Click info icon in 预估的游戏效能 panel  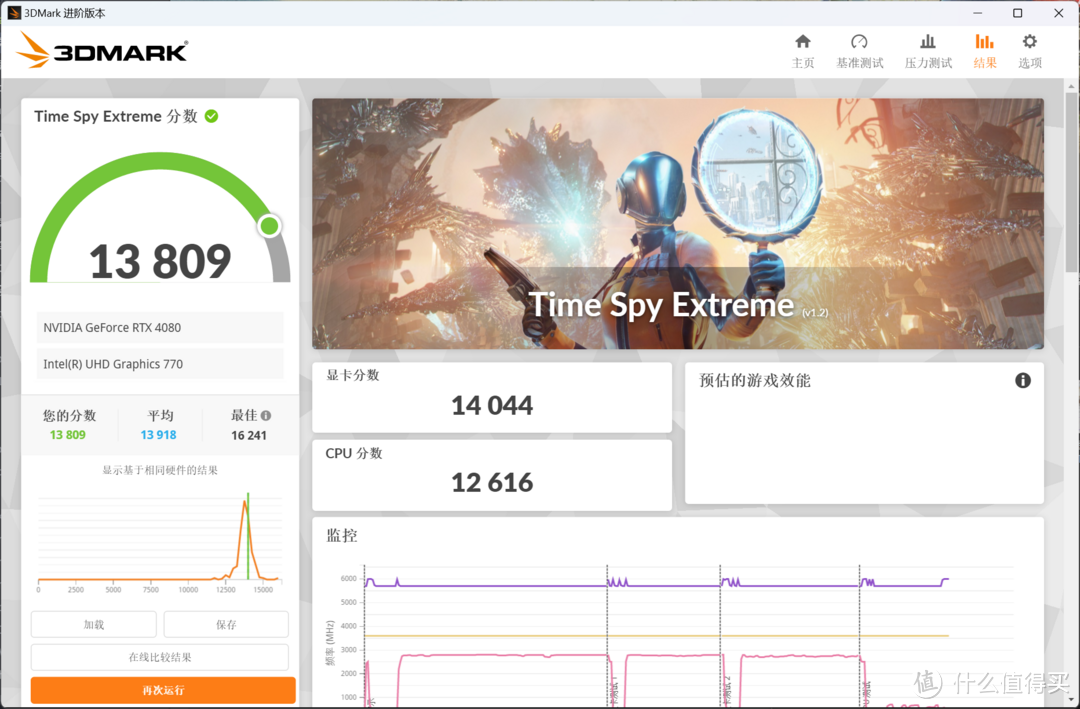tap(1023, 380)
